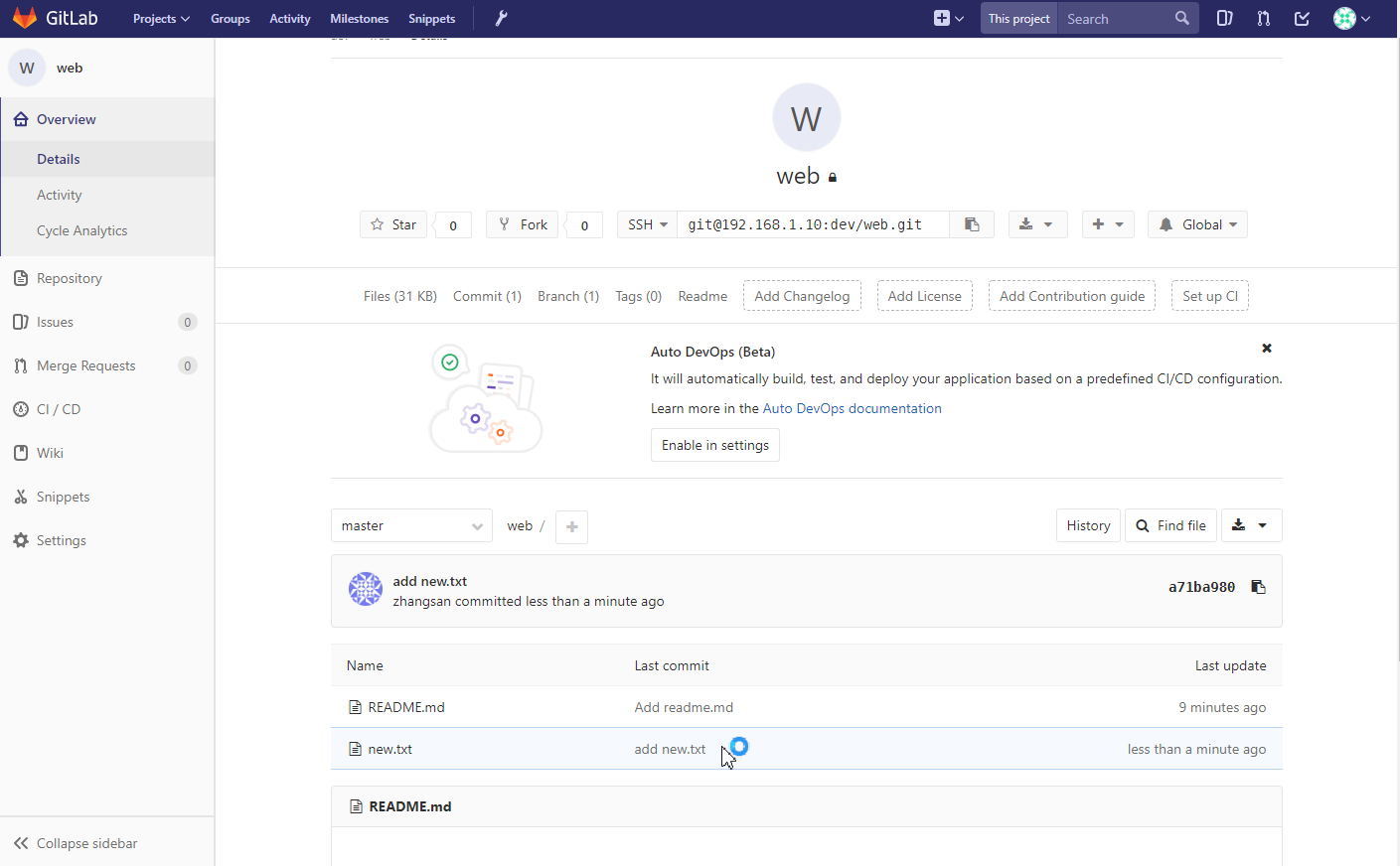
Task: Click the web breadcrumb path
Action: (x=520, y=526)
